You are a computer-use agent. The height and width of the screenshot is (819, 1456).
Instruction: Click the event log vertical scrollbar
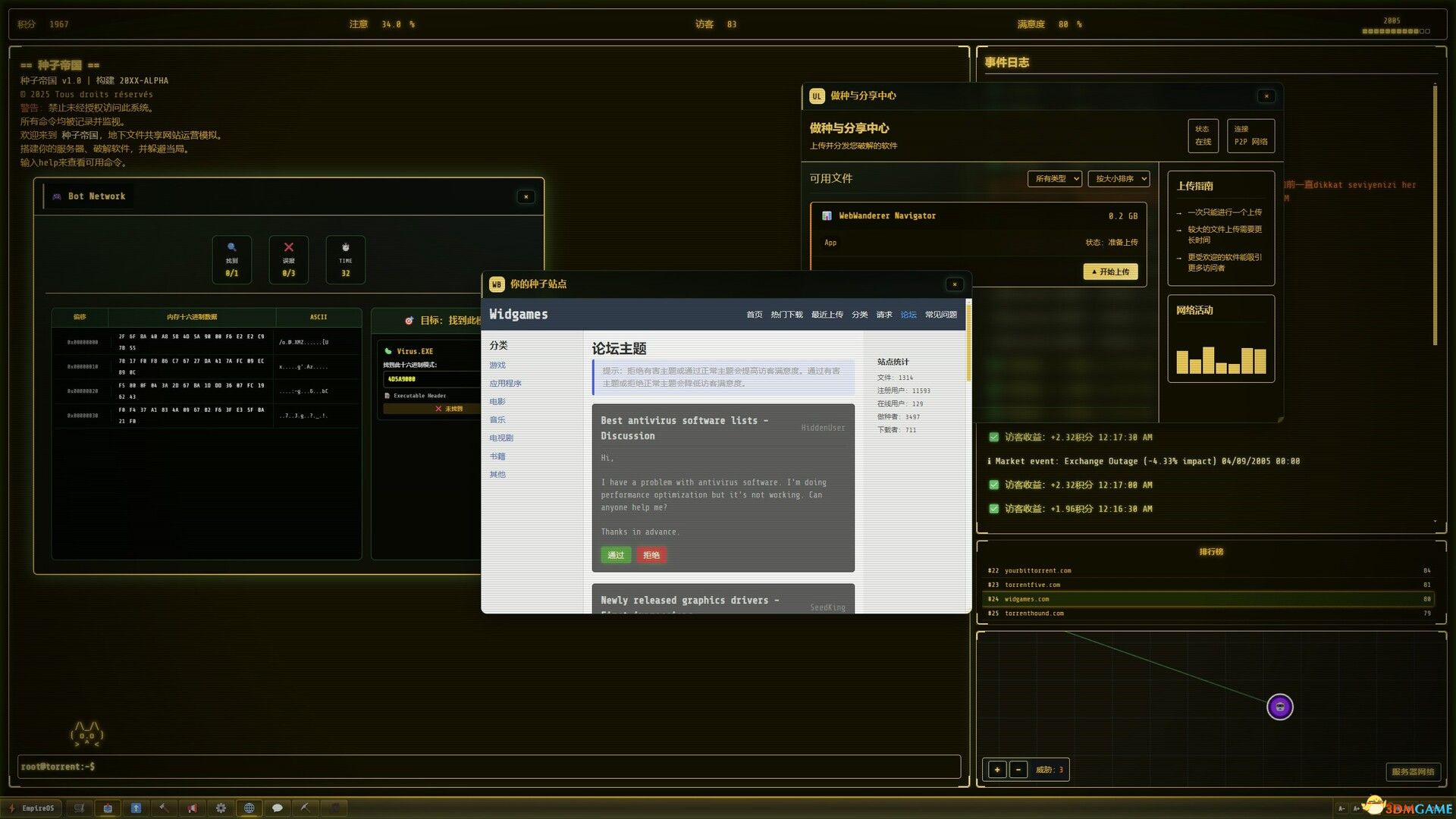(x=1435, y=216)
